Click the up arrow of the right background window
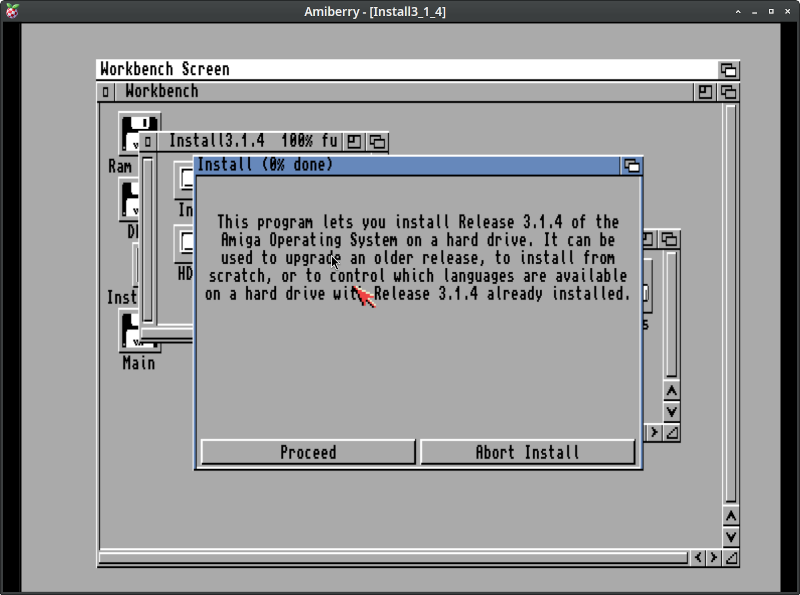 click(x=671, y=391)
